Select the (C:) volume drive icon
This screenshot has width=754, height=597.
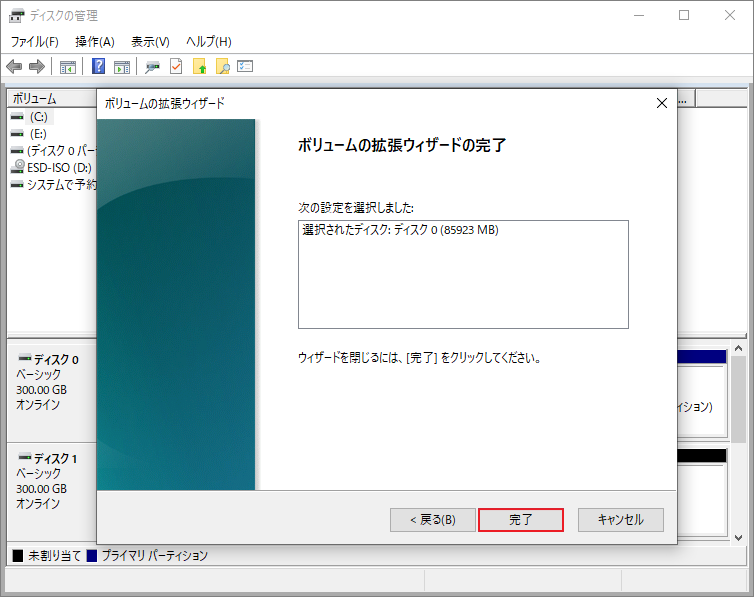coord(17,117)
